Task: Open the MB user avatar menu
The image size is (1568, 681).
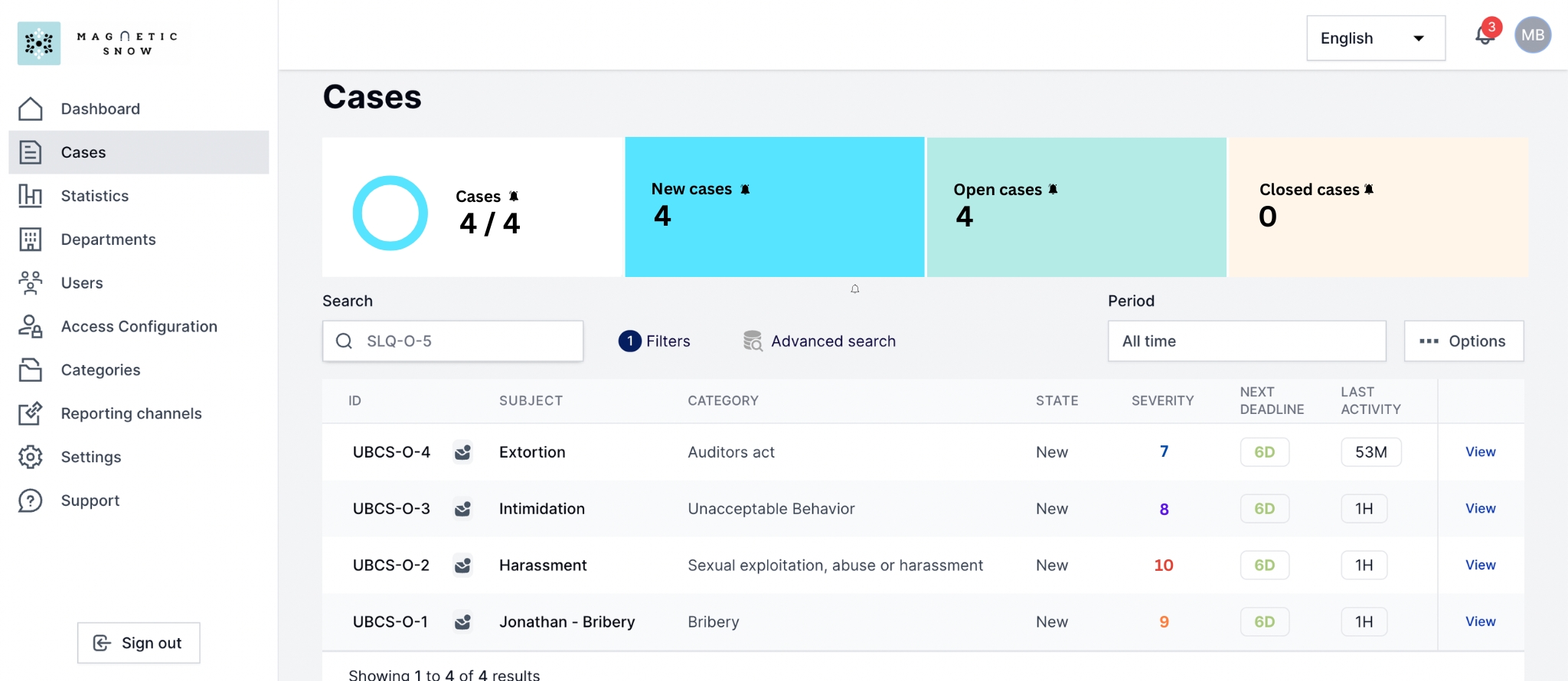Action: tap(1532, 36)
